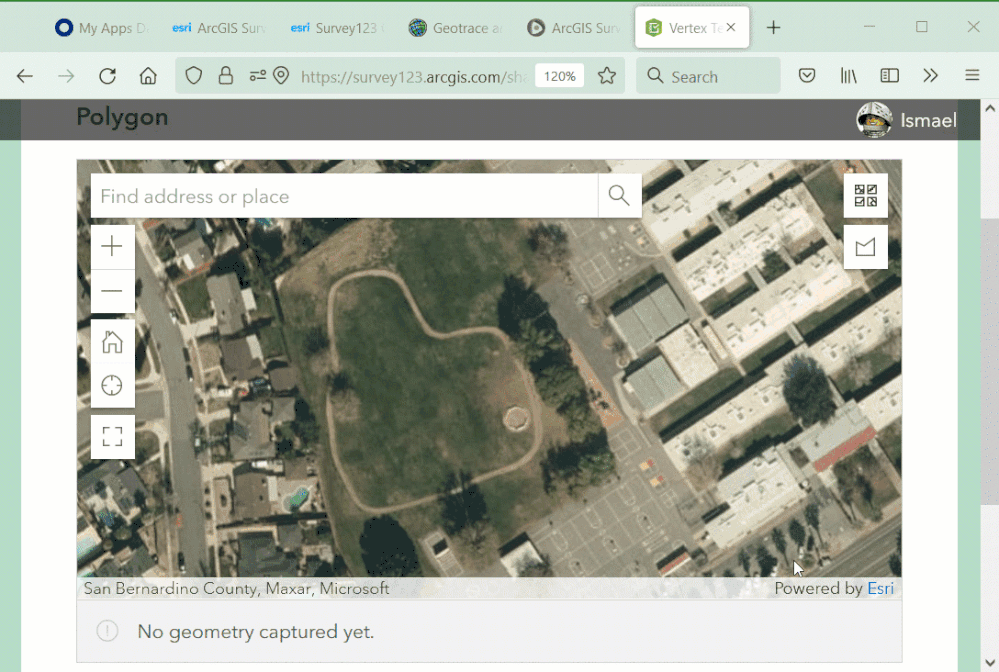Expand the overflow toolbar chevron
999x672 pixels.
930,75
